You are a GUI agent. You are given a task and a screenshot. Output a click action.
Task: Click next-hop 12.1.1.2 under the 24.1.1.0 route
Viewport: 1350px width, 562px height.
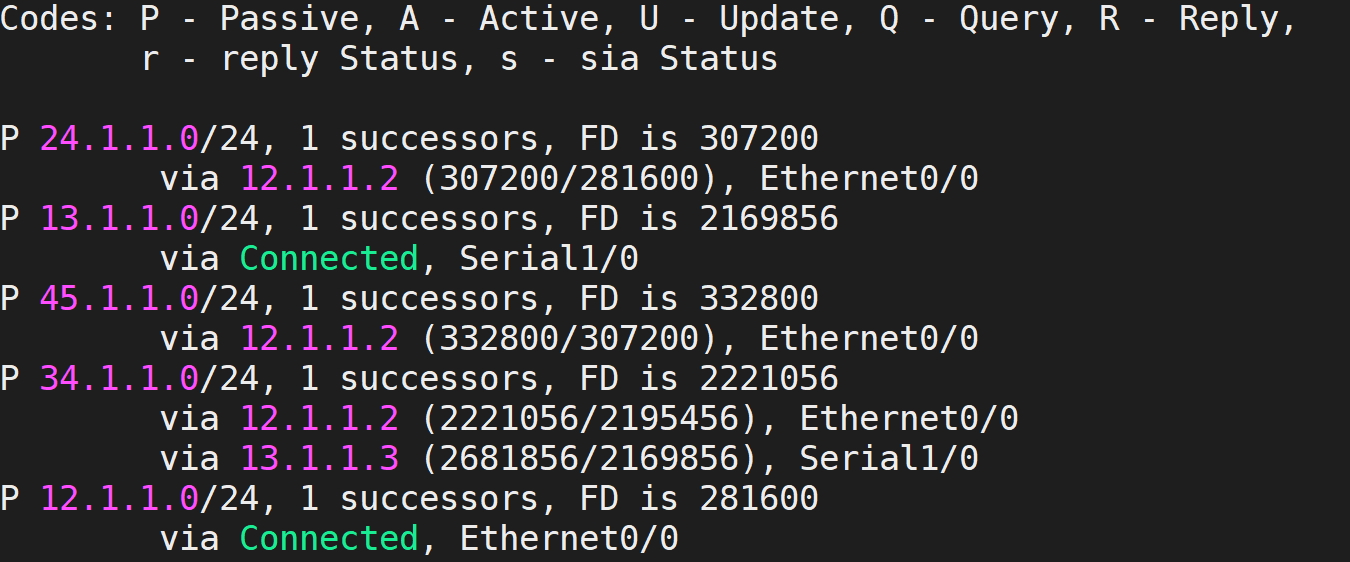tap(319, 178)
